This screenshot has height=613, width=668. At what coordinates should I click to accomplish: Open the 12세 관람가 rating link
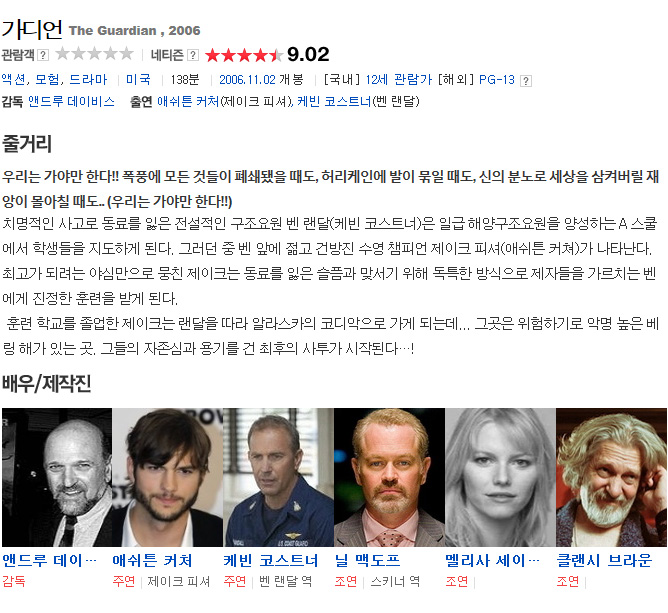point(399,79)
